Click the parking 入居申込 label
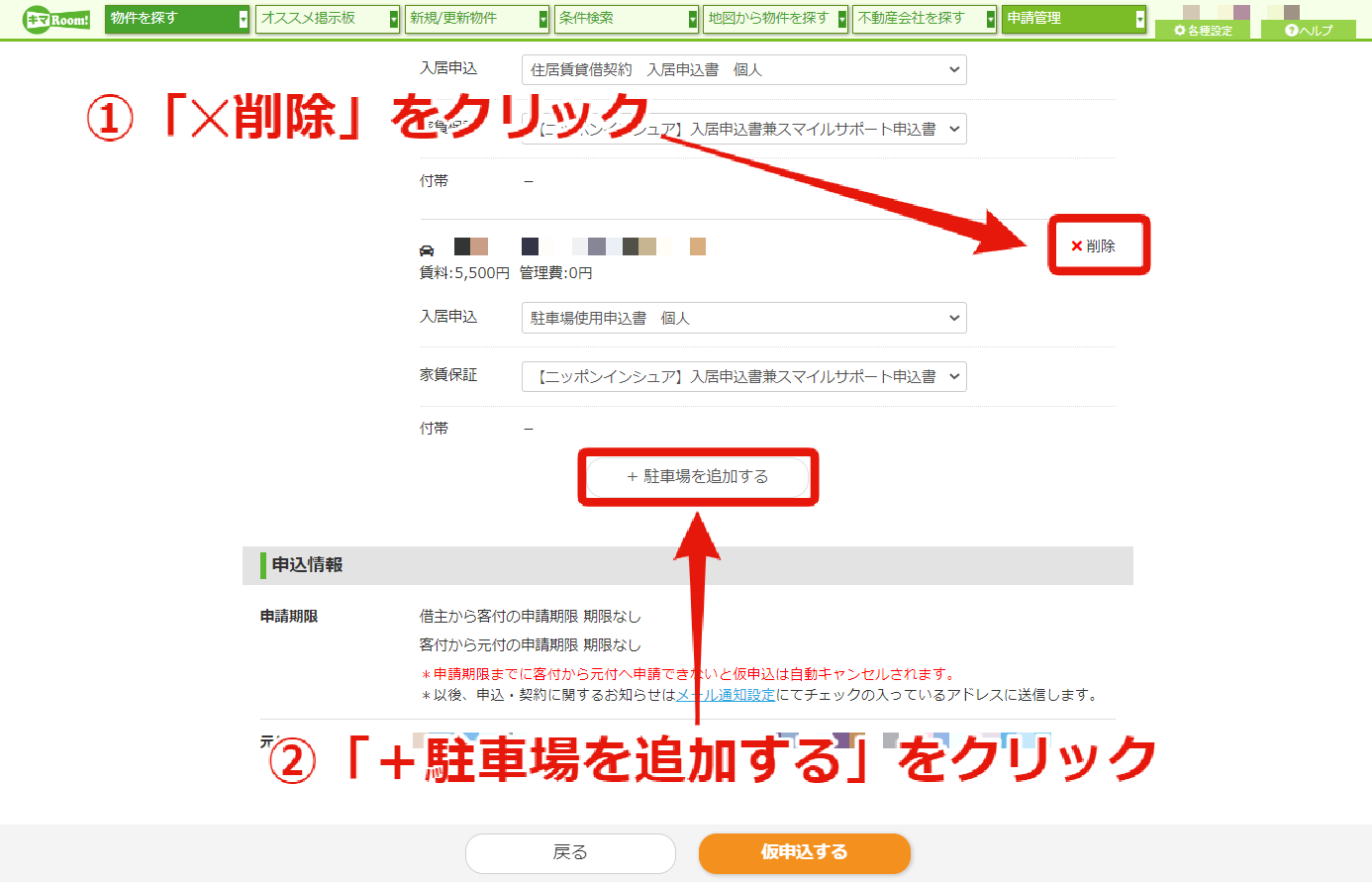Screen dimensions: 1372x882 (x=448, y=317)
